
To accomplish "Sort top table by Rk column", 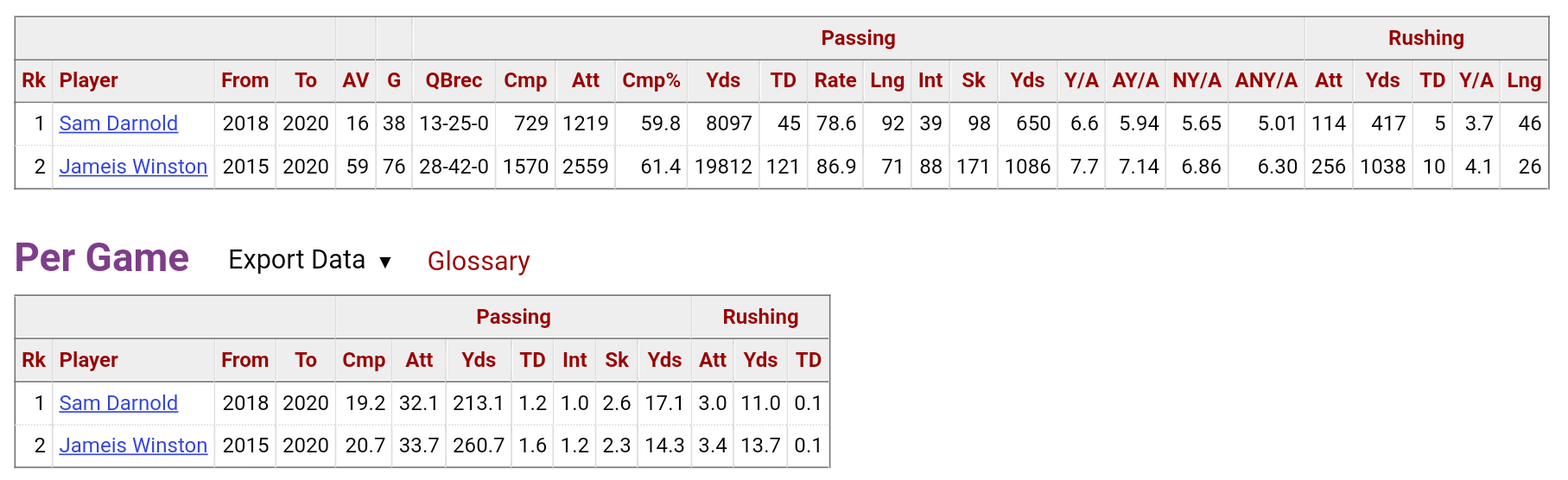I will [x=34, y=81].
